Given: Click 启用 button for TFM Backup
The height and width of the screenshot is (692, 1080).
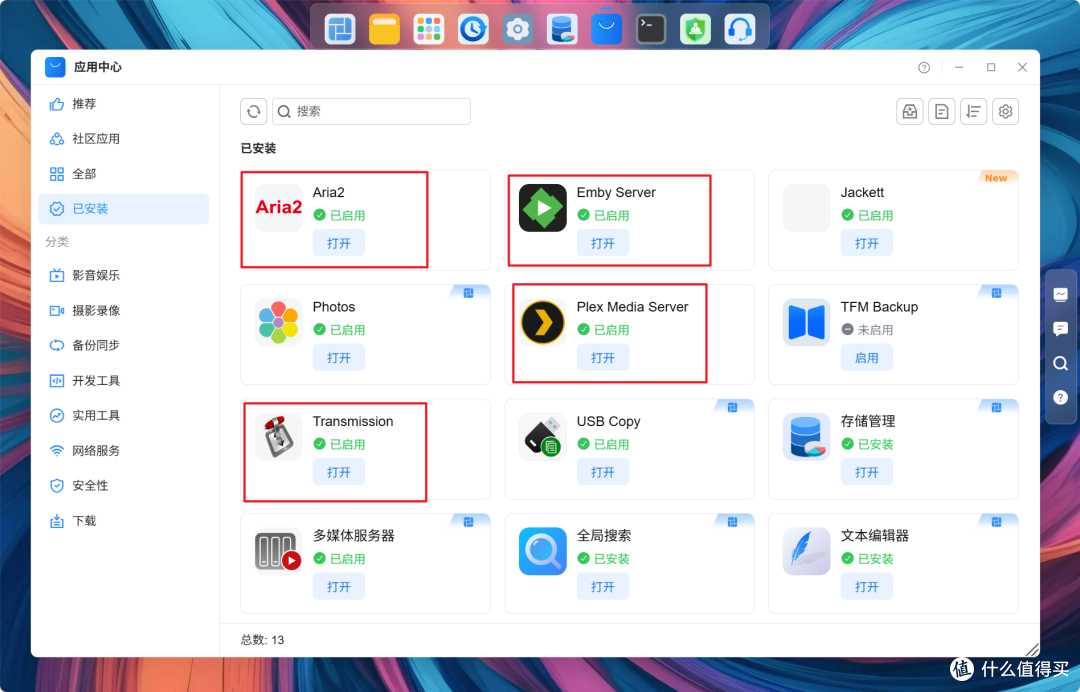Looking at the screenshot, I should click(x=866, y=358).
